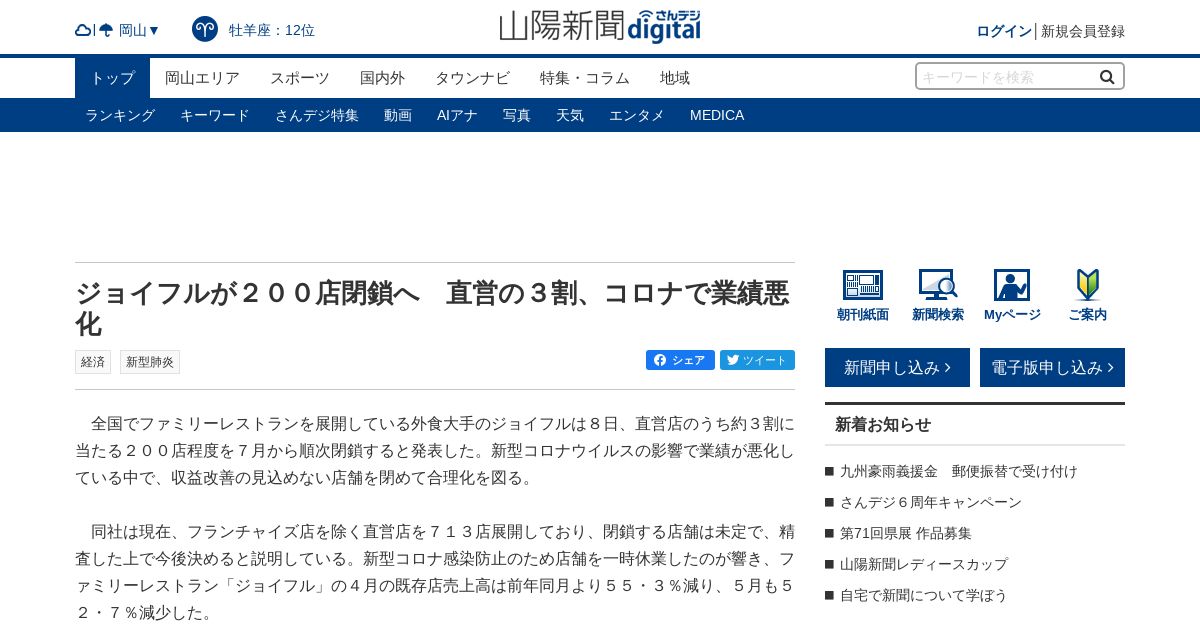Click the 電子版申し込み button
This screenshot has width=1200, height=630.
[x=1052, y=367]
